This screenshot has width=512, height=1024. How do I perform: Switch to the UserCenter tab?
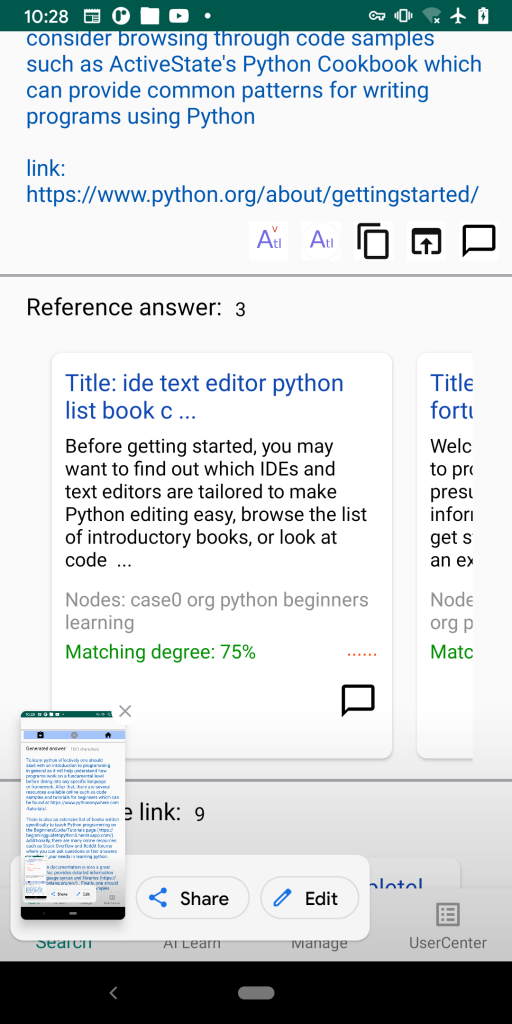[x=448, y=927]
